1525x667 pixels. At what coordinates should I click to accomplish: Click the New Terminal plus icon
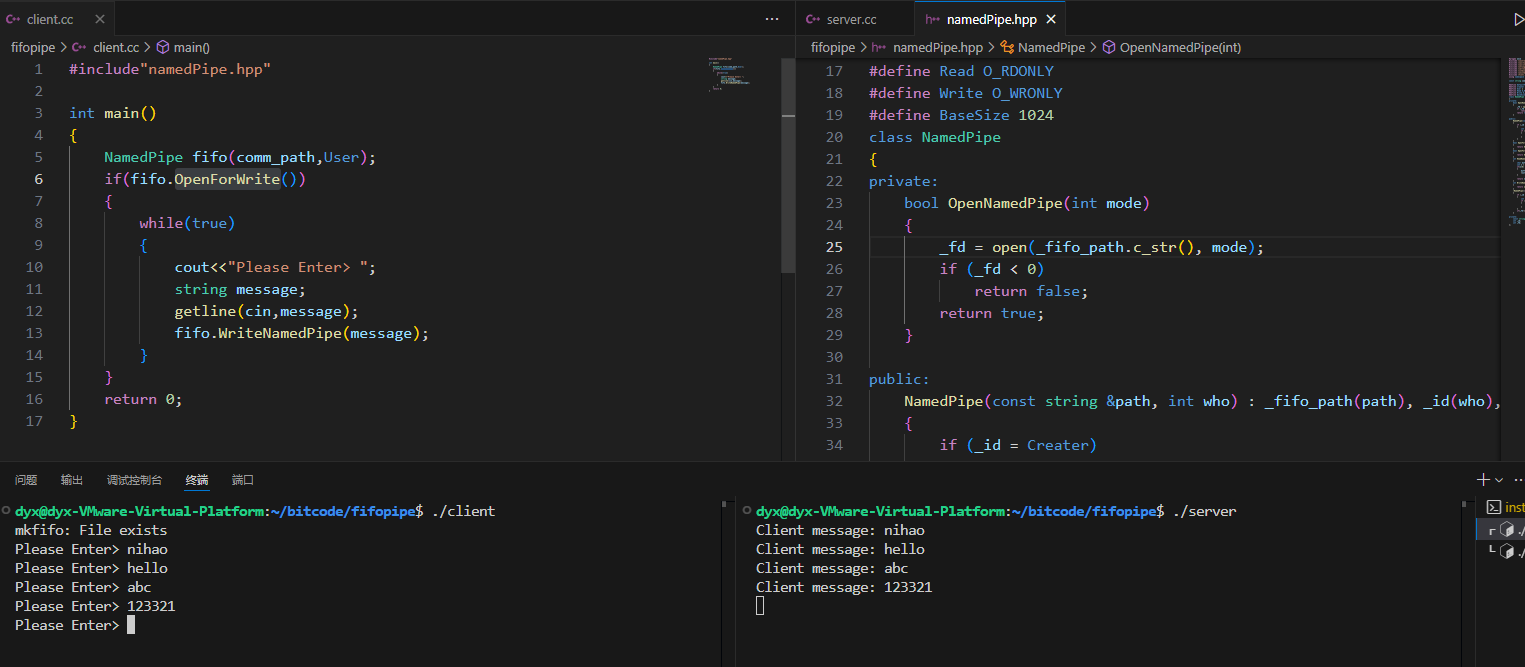coord(1483,480)
